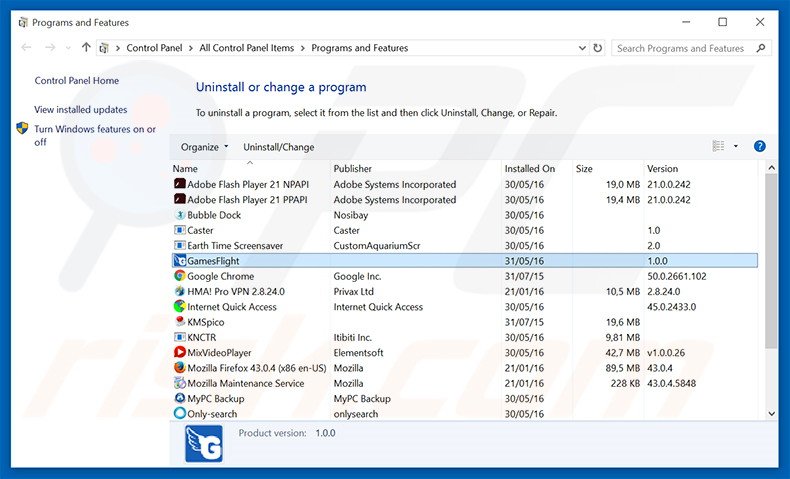Click the Privax Ltd publisher cell
Viewport: 790px width, 479px height.
353,291
